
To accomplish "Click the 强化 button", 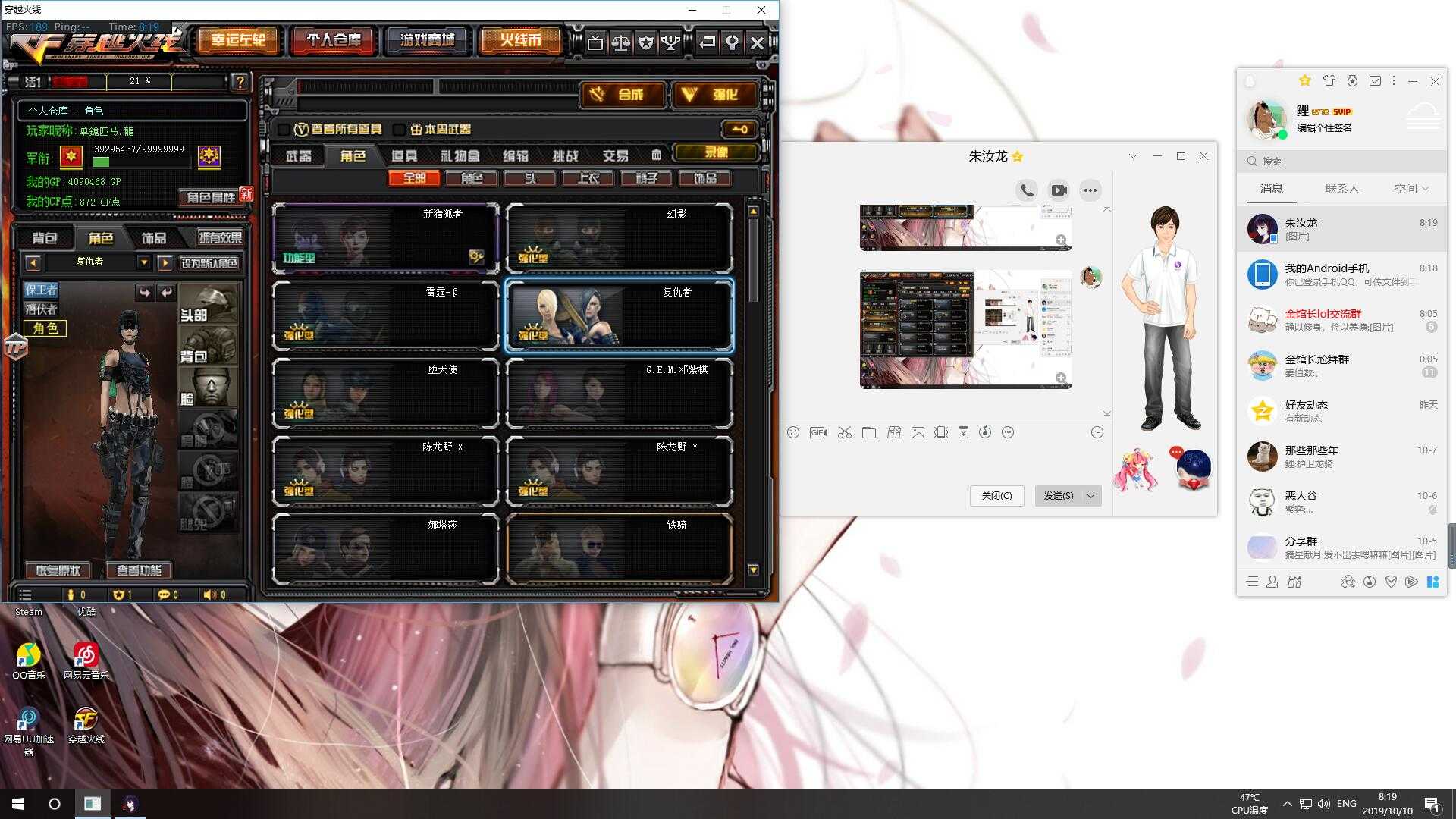I will pyautogui.click(x=716, y=95).
